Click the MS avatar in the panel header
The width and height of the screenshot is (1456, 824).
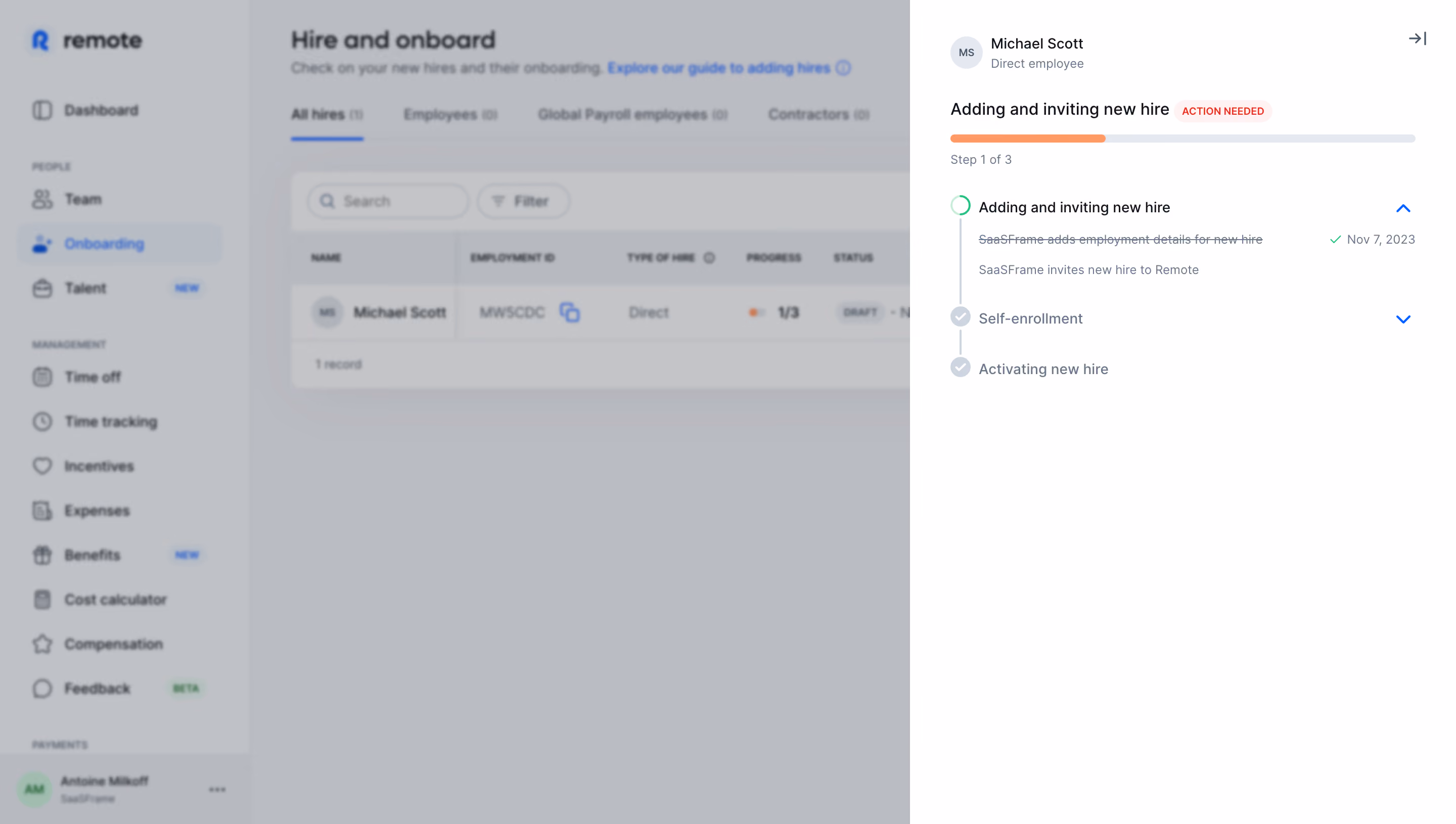[966, 53]
